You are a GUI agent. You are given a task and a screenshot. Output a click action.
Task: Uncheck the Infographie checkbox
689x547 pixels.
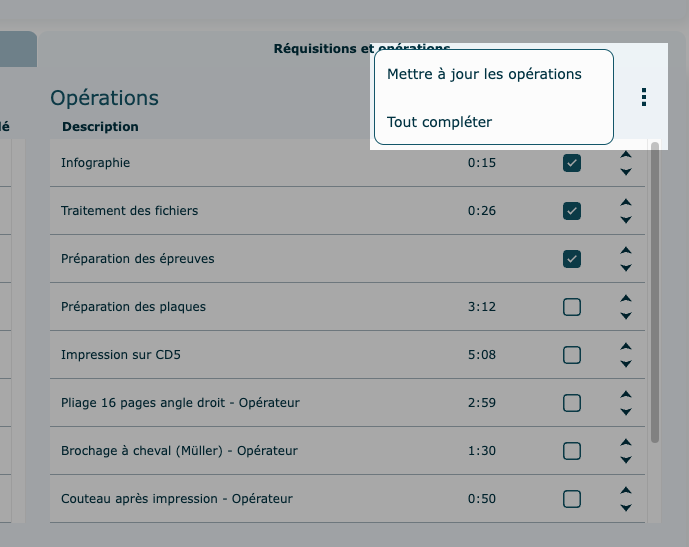tap(572, 163)
